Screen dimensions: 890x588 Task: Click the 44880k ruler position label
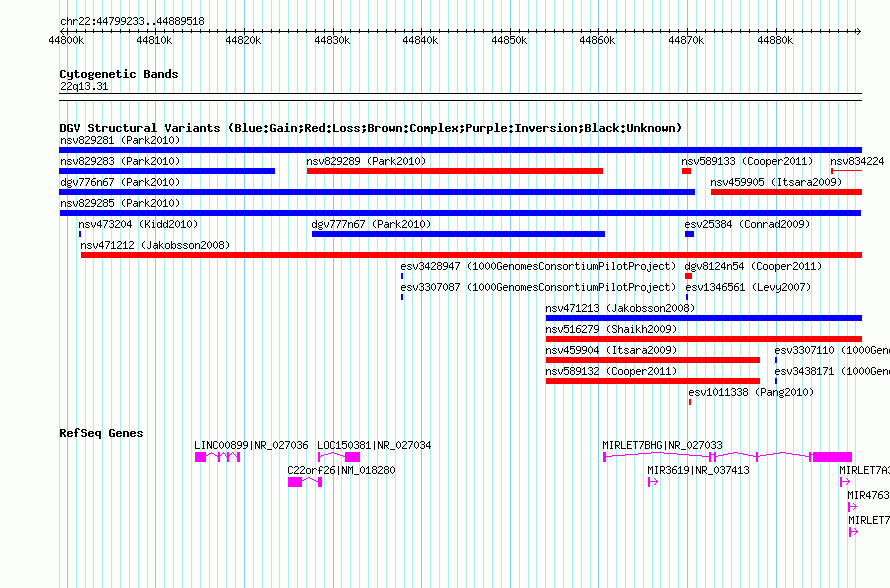pyautogui.click(x=775, y=40)
